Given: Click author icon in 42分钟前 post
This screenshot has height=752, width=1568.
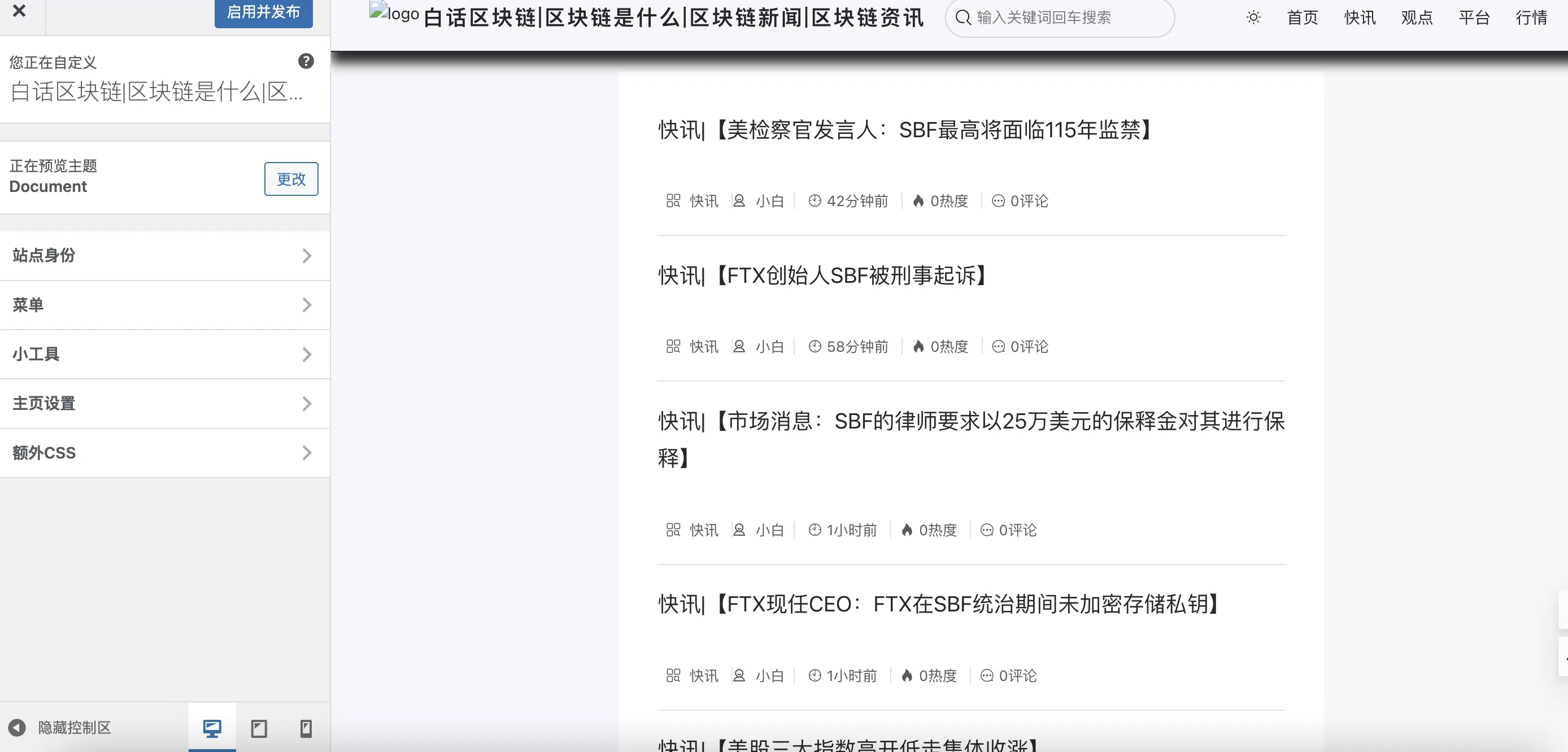Looking at the screenshot, I should pos(739,201).
